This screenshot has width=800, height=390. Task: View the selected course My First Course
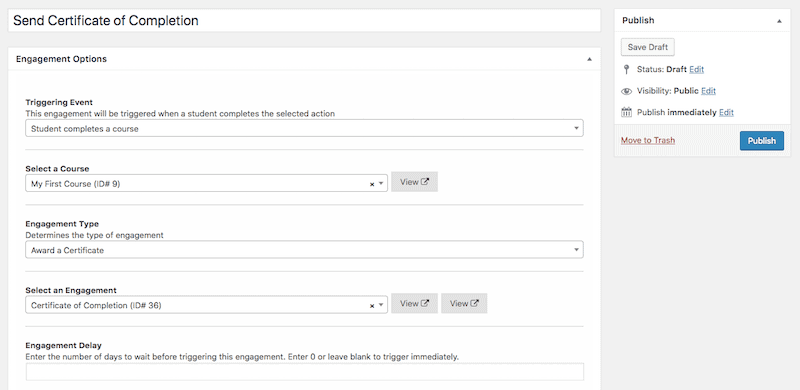coord(414,182)
